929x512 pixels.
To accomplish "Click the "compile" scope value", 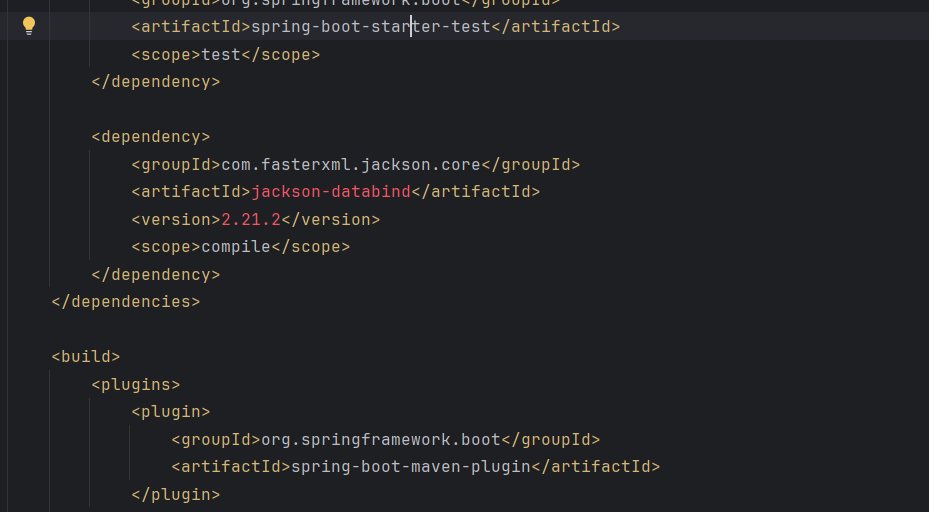I will 235,247.
